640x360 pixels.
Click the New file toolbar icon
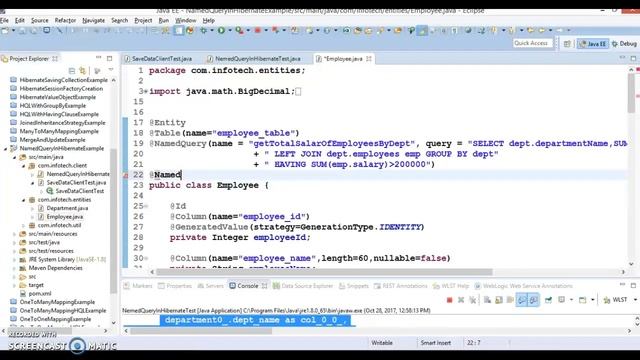[x=5, y=31]
